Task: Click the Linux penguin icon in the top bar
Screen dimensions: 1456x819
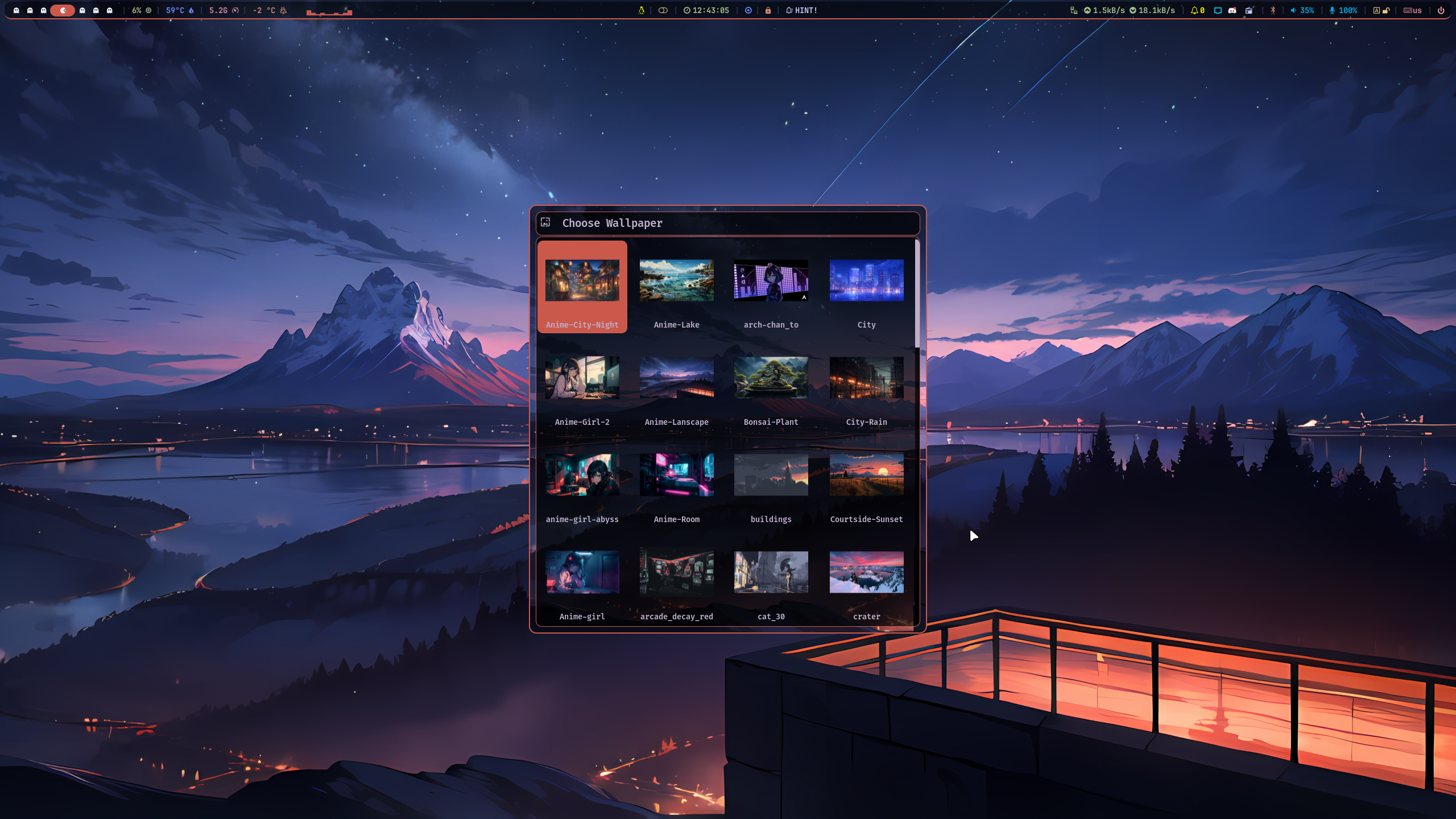Action: pyautogui.click(x=641, y=10)
